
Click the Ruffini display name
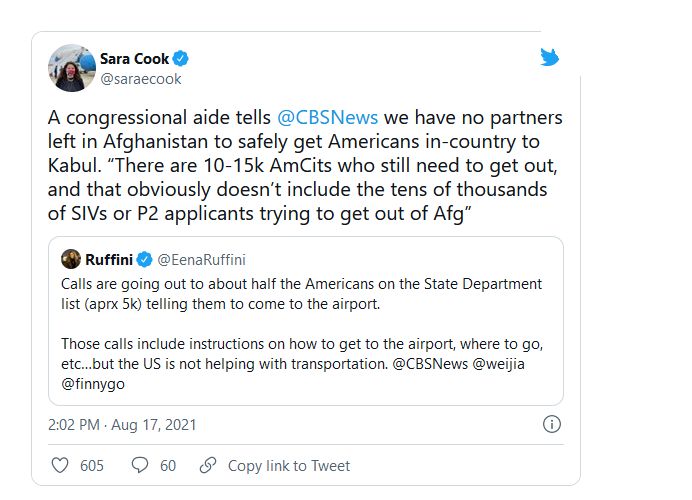tap(109, 260)
